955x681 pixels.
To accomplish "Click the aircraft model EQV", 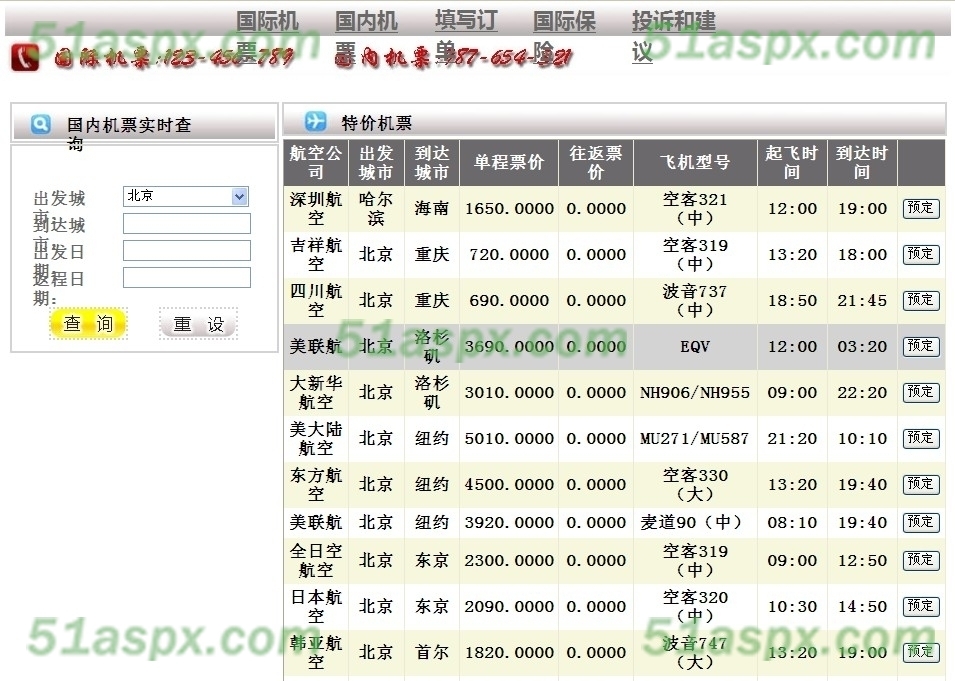I will (695, 346).
